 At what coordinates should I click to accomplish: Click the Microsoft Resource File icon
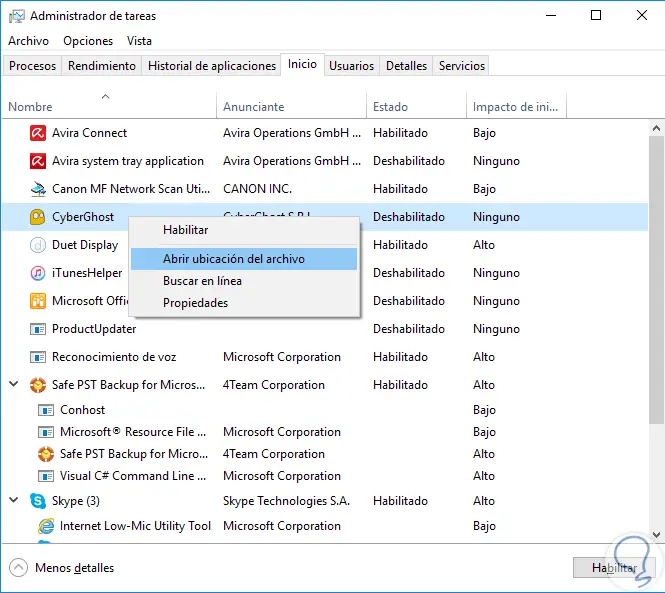[x=46, y=432]
